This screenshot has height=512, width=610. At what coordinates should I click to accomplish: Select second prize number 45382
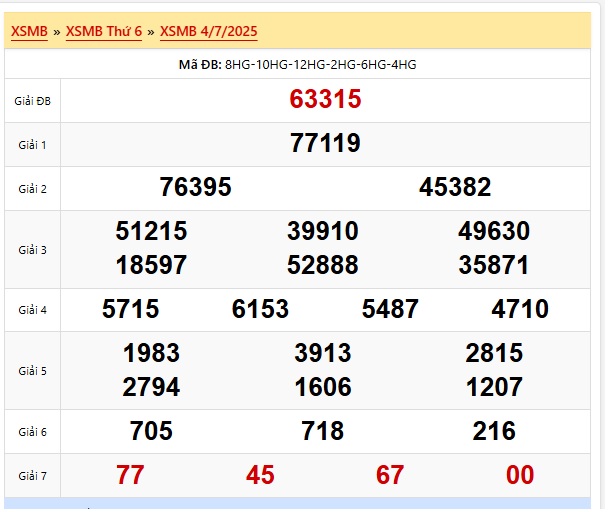pos(455,187)
